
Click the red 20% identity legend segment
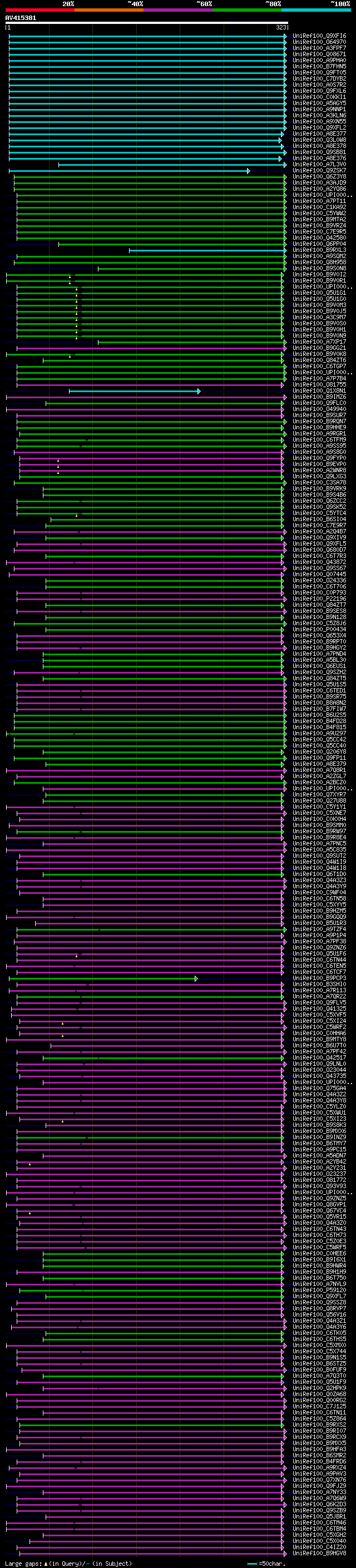39,10
